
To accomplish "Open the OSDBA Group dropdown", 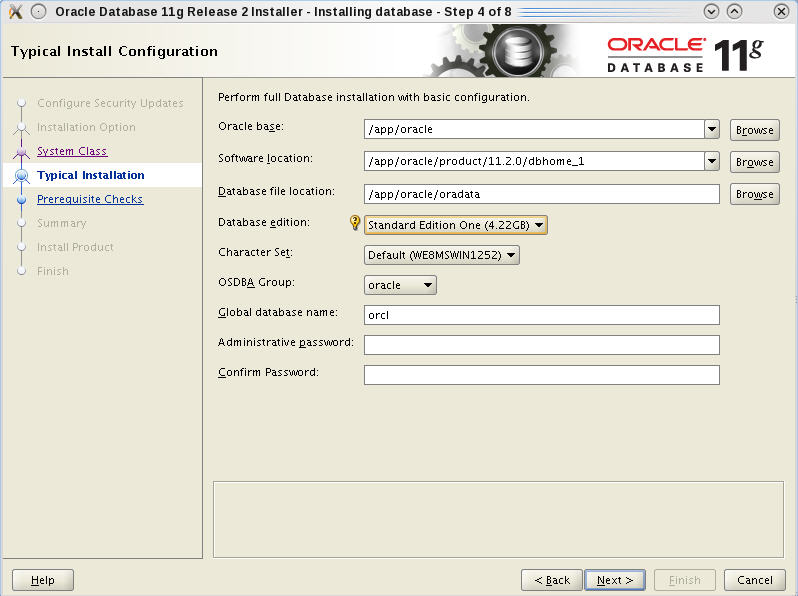I will (x=401, y=285).
